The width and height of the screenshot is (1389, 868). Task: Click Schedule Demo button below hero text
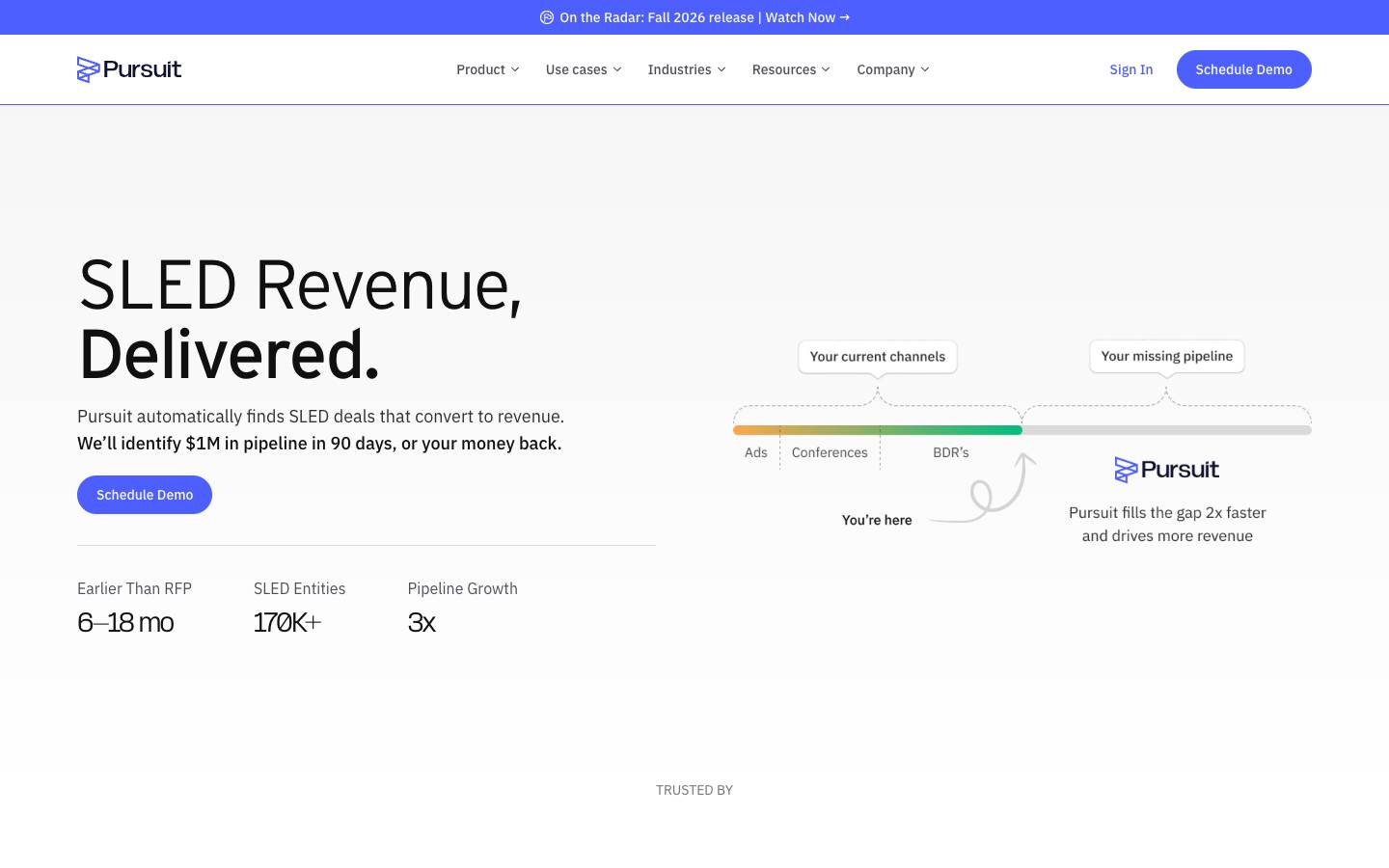pos(145,495)
